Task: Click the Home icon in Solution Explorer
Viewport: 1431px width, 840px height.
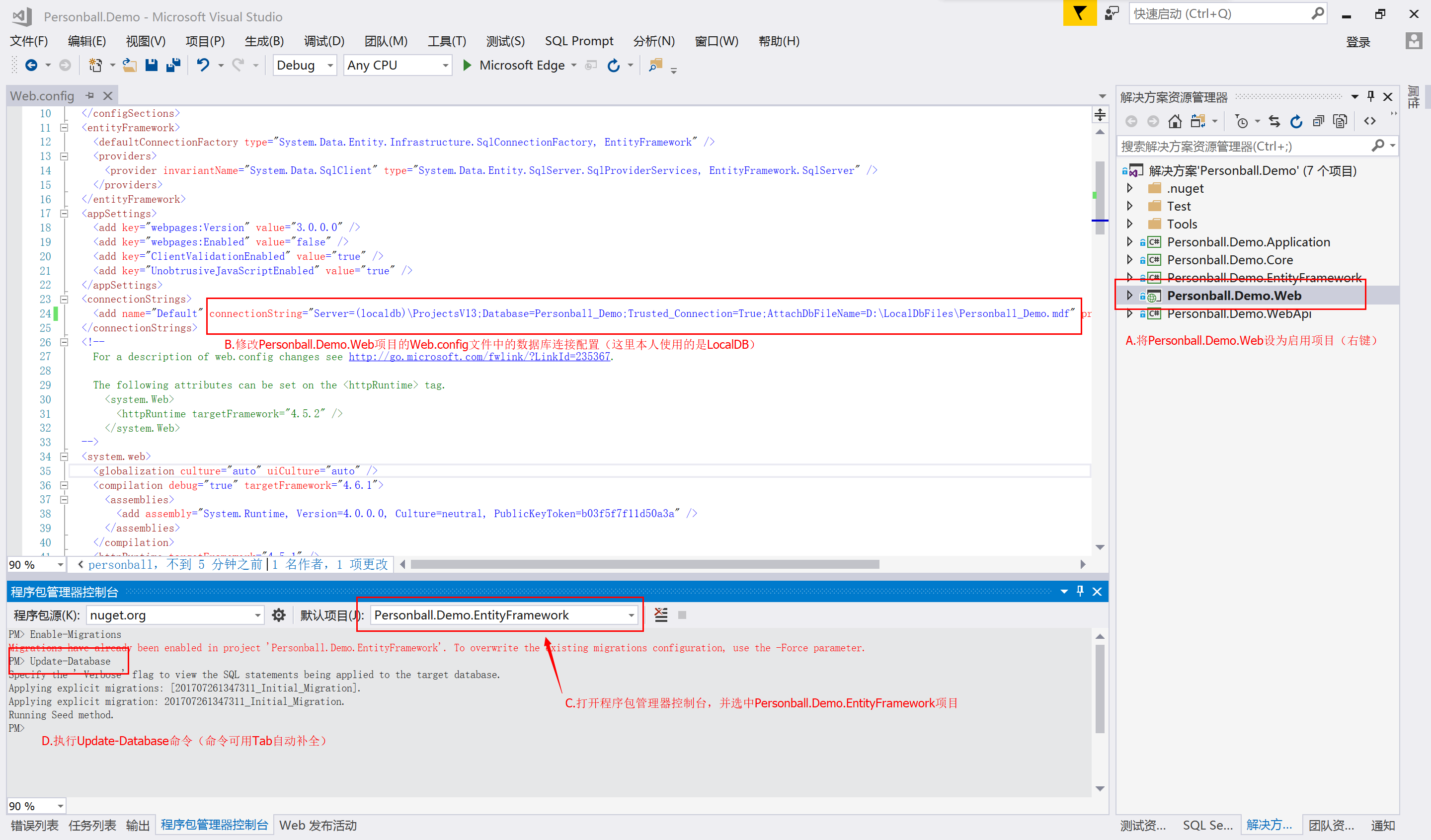Action: point(1175,121)
